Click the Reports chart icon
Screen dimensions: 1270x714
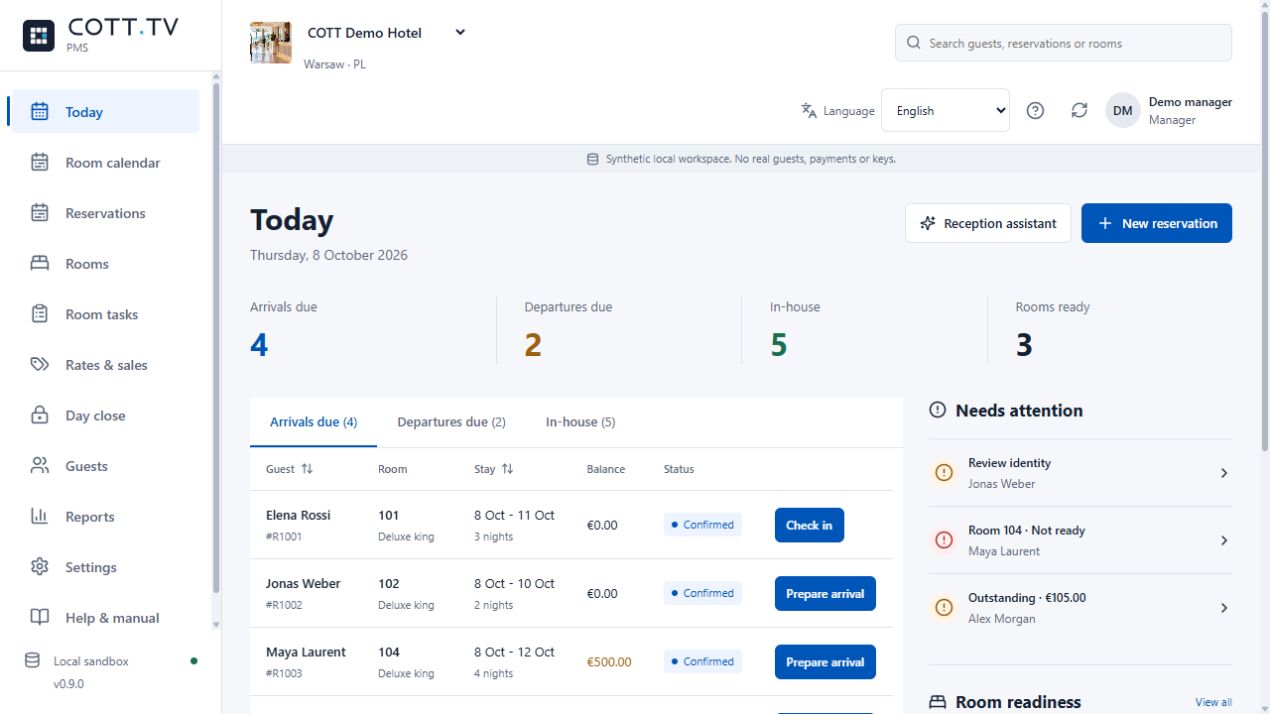40,517
